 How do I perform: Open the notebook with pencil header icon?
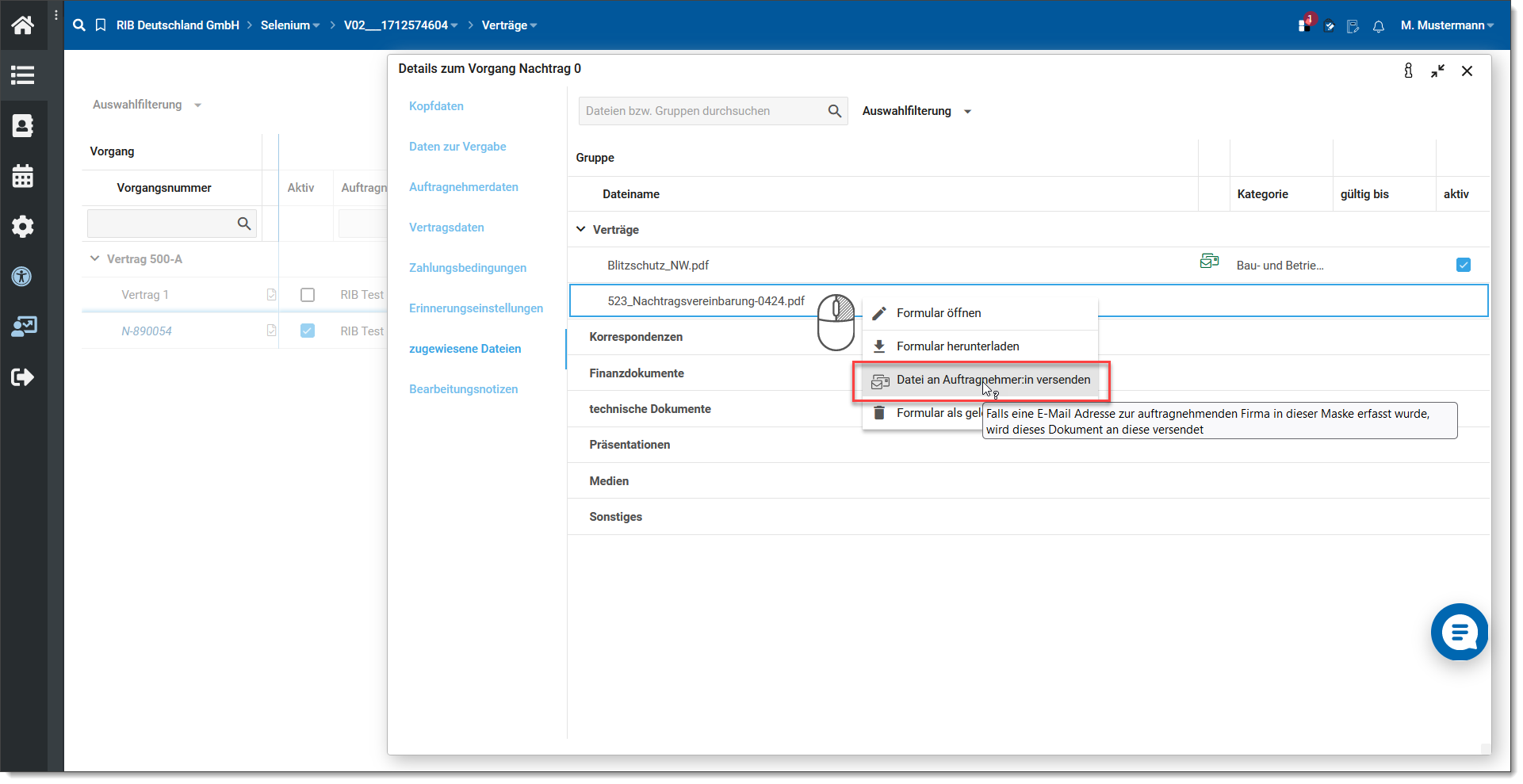[1353, 26]
